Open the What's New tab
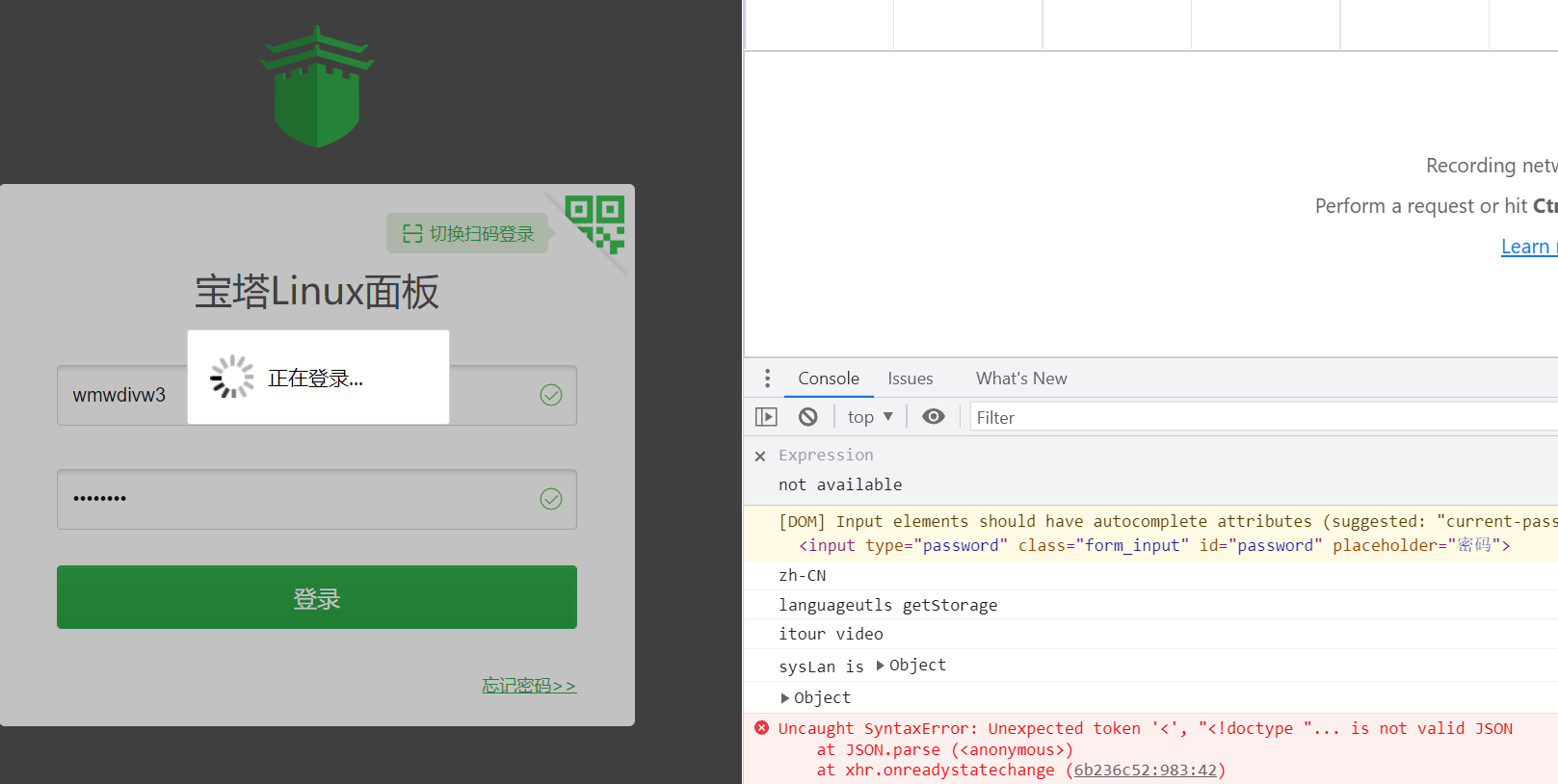The image size is (1558, 784). [1021, 379]
